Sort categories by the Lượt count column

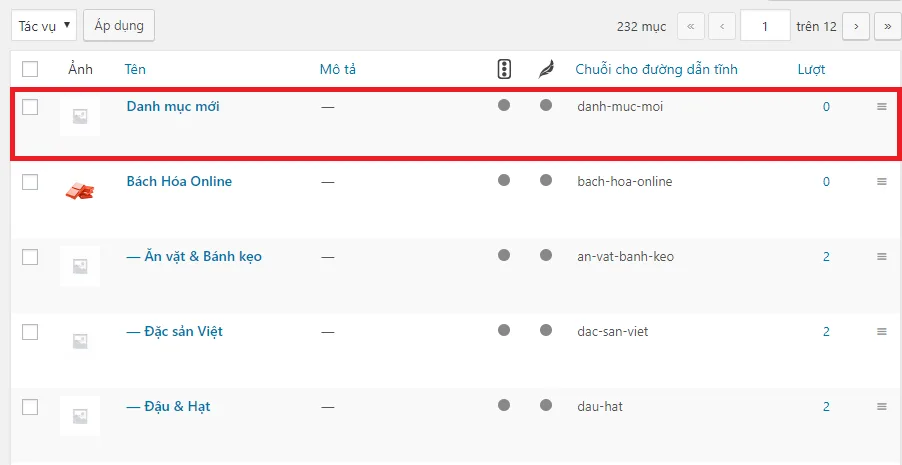coord(811,70)
